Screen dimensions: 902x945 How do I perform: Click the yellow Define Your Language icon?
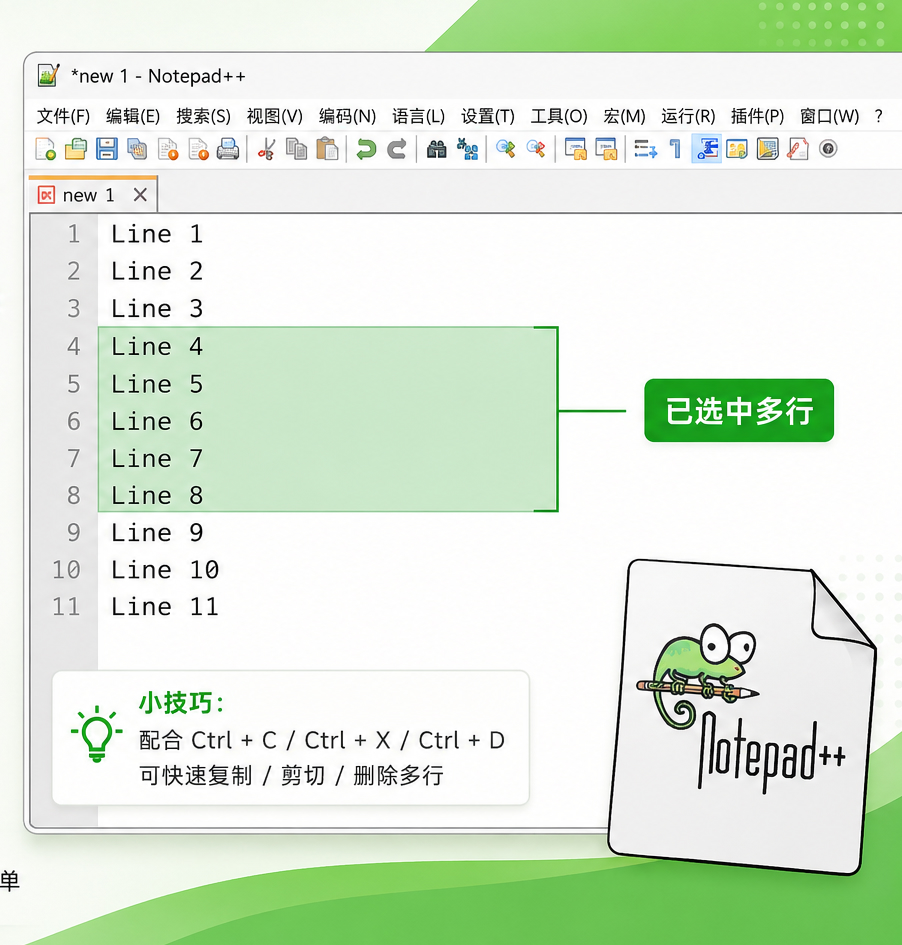tap(737, 149)
